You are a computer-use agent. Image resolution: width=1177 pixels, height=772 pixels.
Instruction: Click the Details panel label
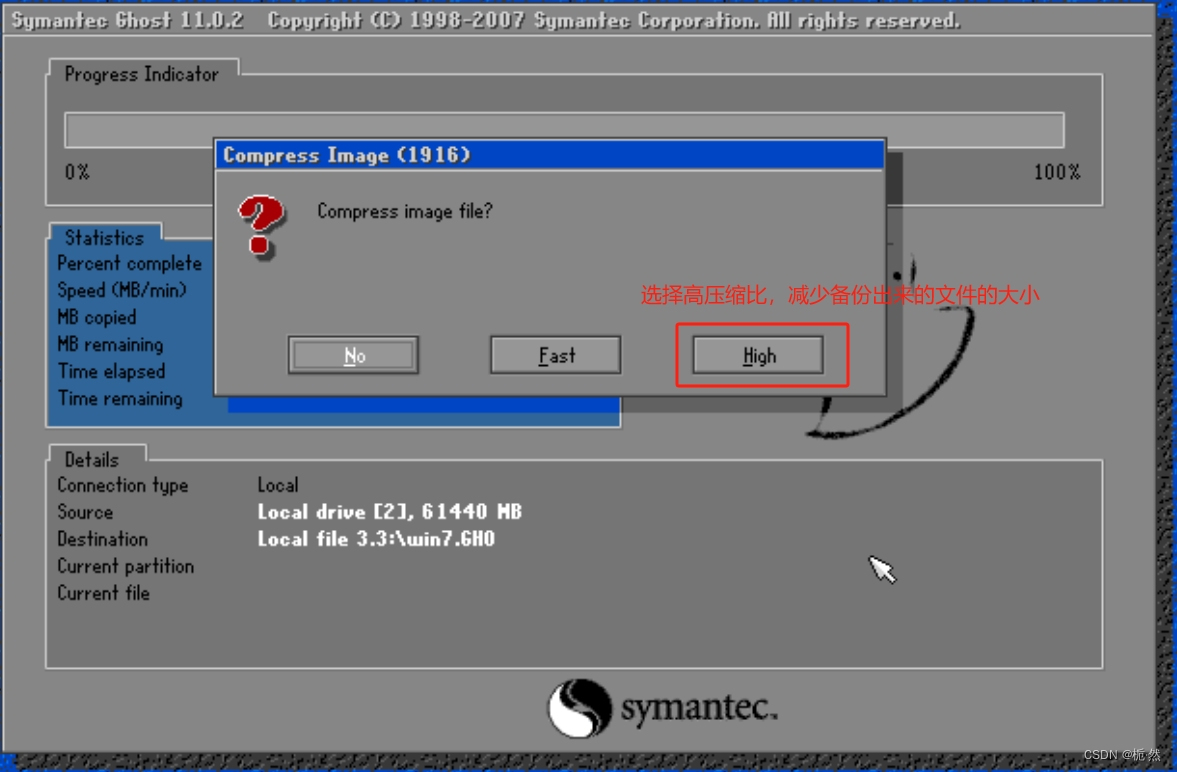[92, 460]
